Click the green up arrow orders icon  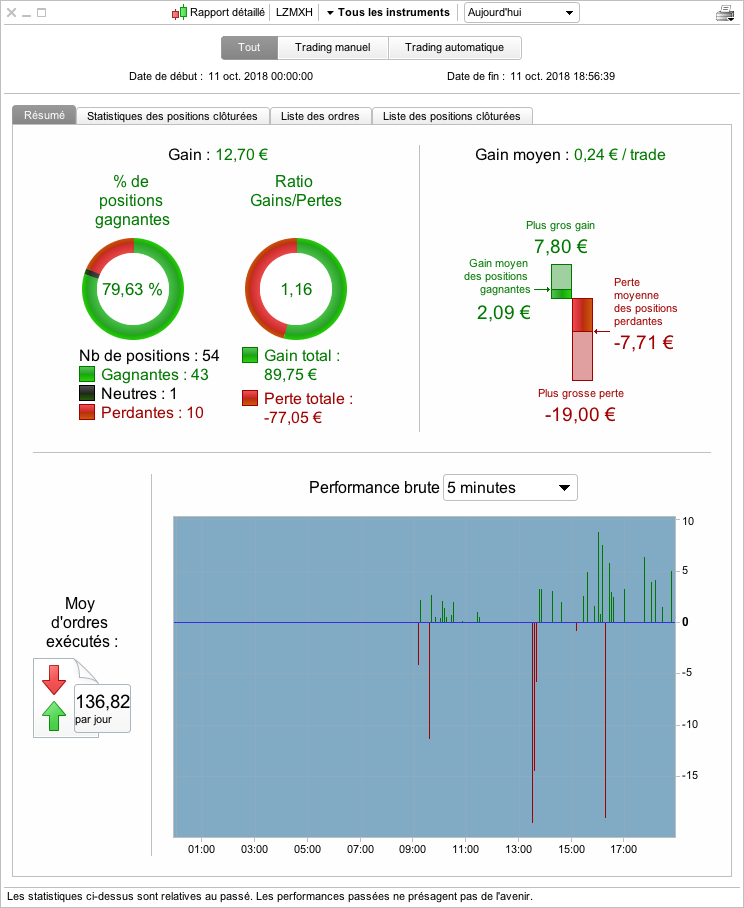(54, 716)
